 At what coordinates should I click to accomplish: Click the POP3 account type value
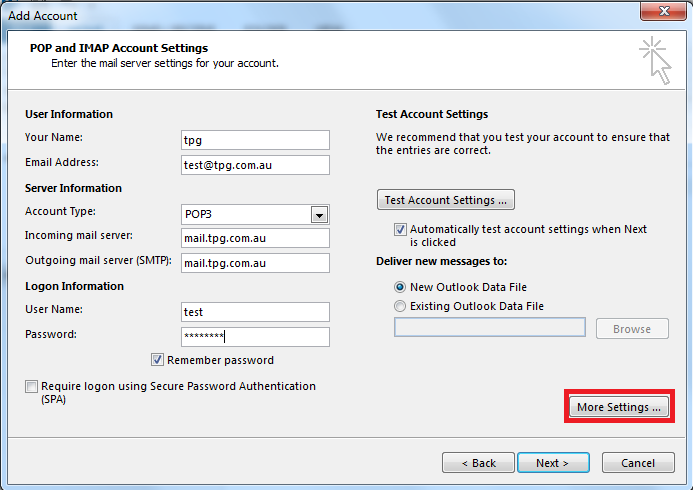(198, 214)
